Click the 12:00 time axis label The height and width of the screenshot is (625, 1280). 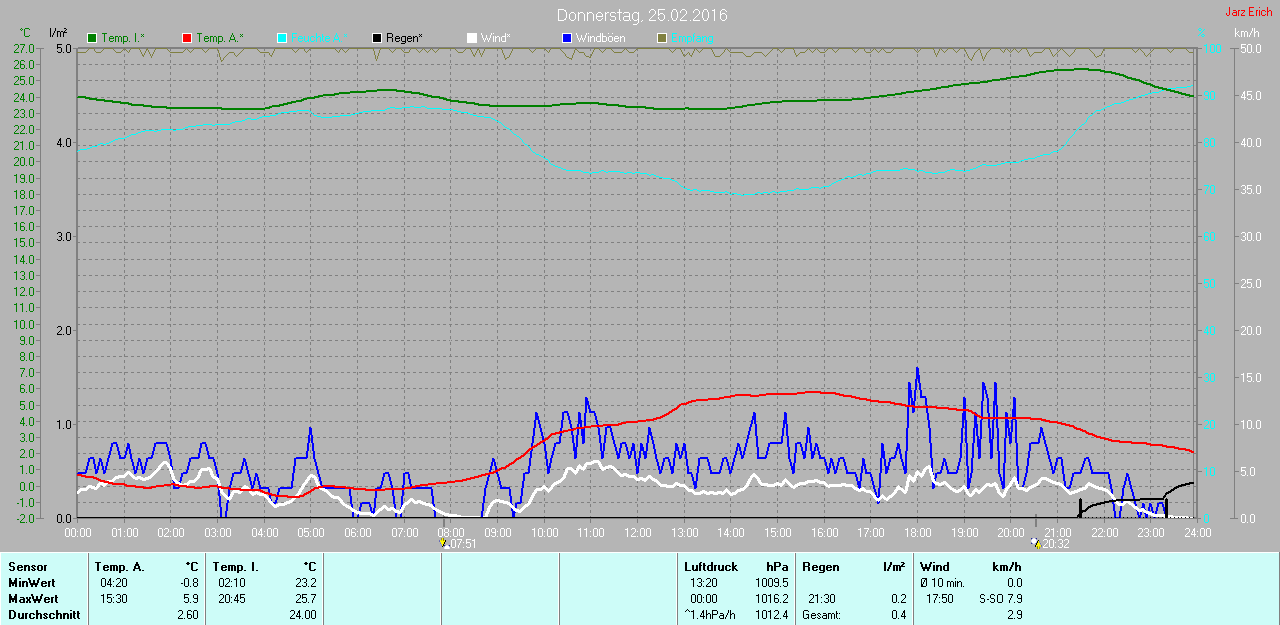point(637,533)
